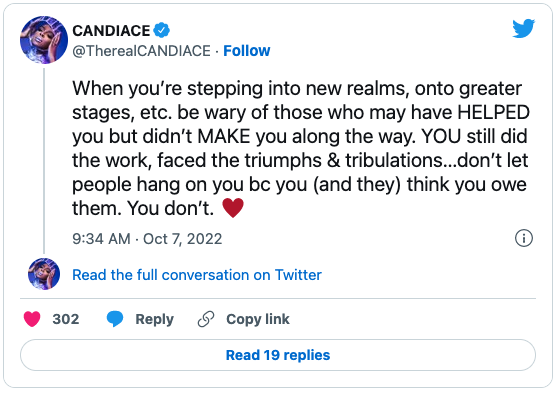Open the CANDIACE display name
Screen dimensions: 558x394
pos(111,31)
